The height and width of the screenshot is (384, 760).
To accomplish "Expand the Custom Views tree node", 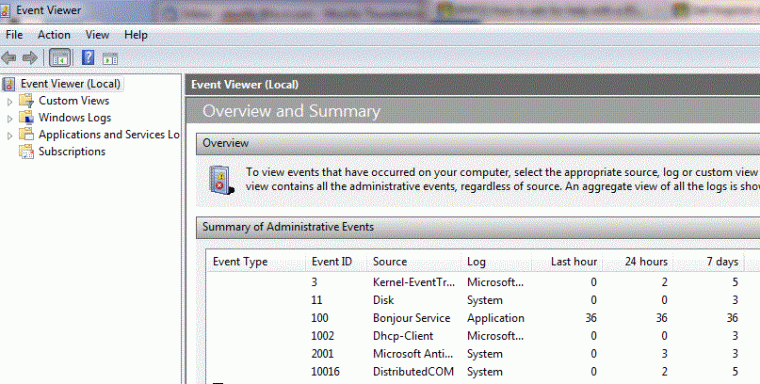I will (9, 102).
